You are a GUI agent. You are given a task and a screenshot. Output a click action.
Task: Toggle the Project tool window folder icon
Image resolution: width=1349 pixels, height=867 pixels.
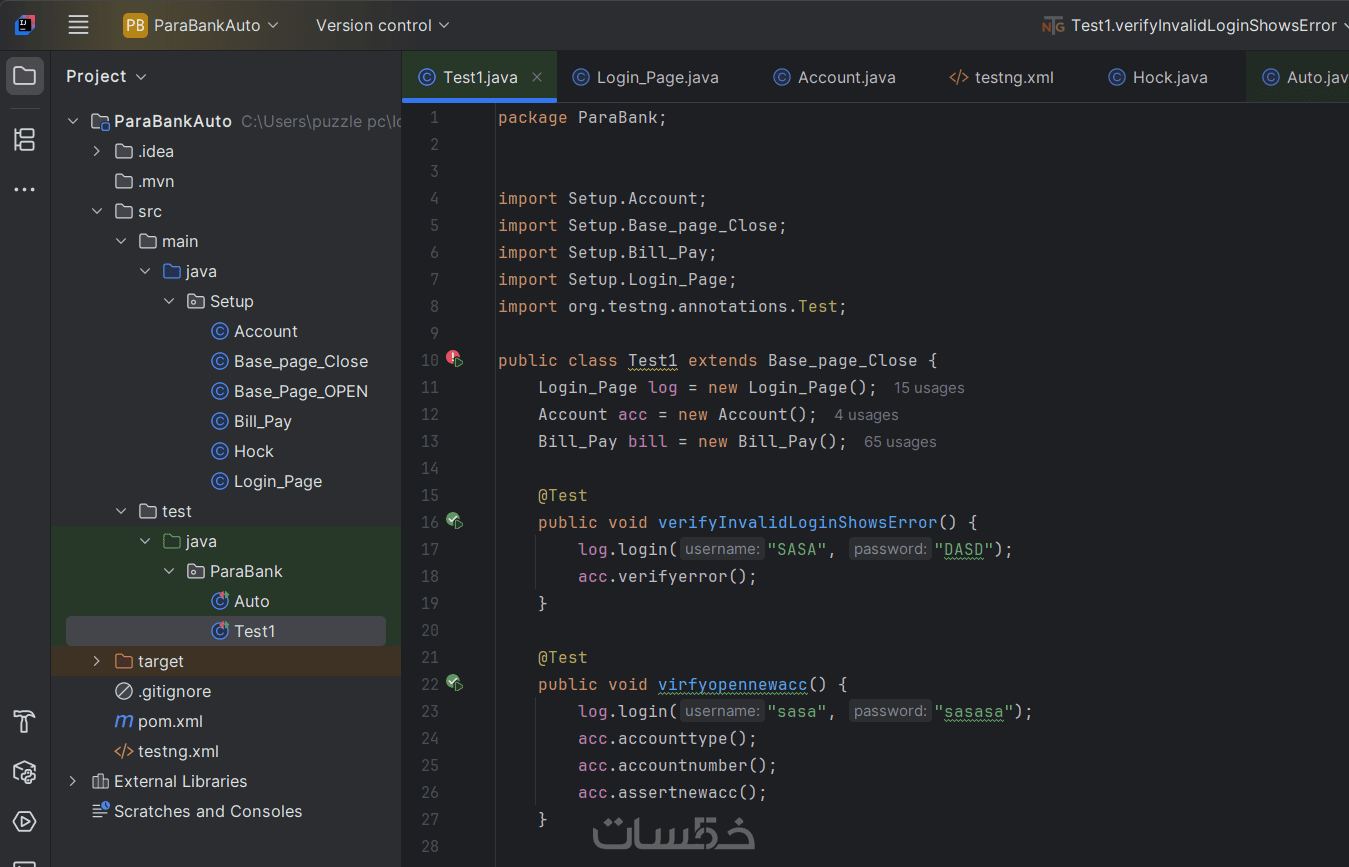coord(25,76)
